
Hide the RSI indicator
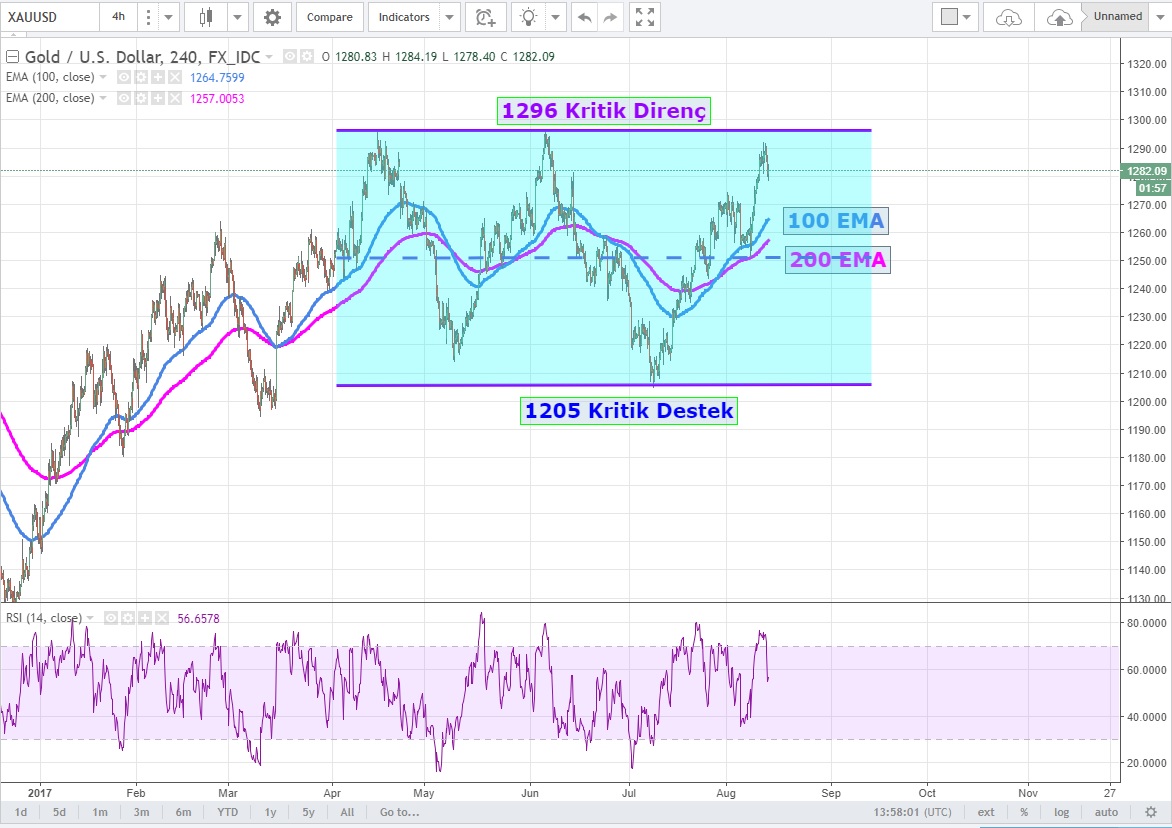[x=111, y=618]
